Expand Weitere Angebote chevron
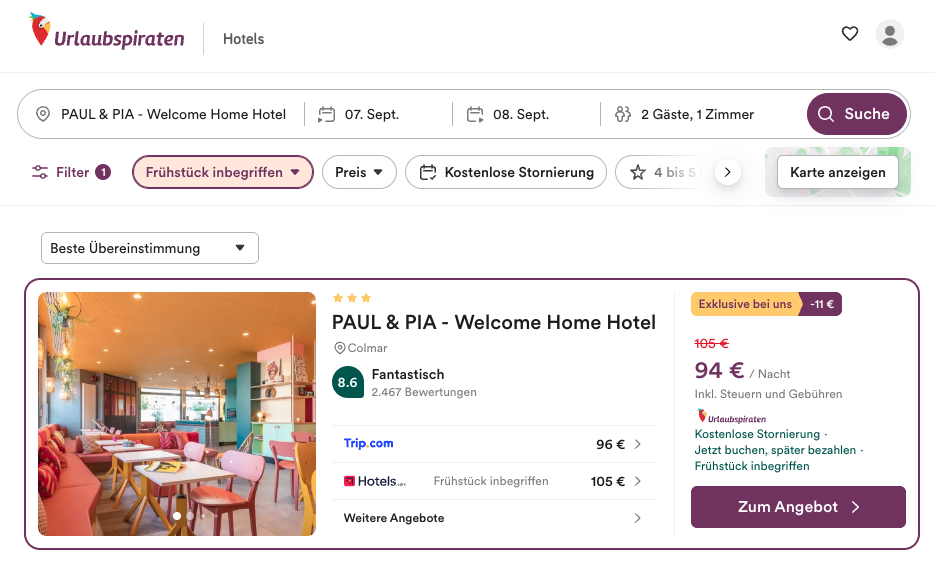Screen dimensions: 943x562 point(638,518)
